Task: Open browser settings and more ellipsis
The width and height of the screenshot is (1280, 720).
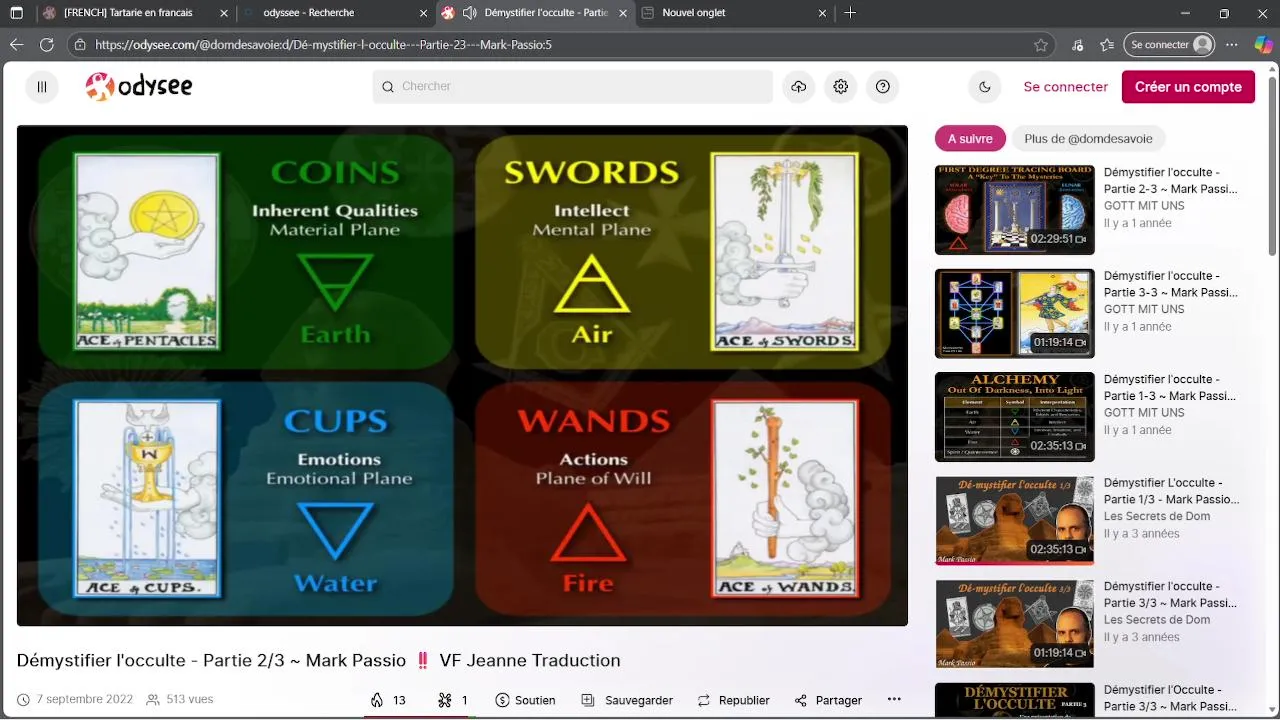Action: 1232,45
